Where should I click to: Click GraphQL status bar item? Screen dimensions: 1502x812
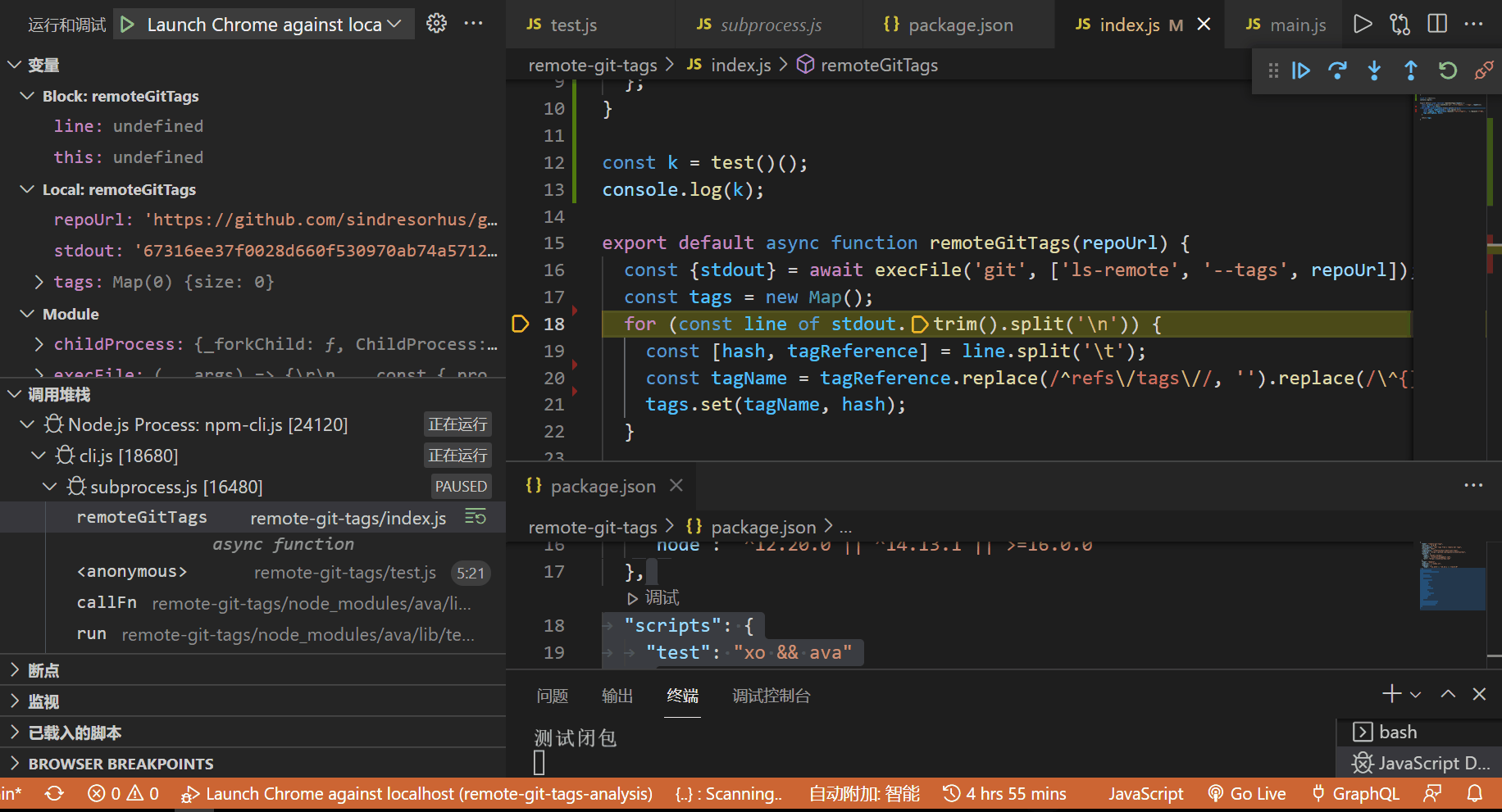coord(1356,794)
